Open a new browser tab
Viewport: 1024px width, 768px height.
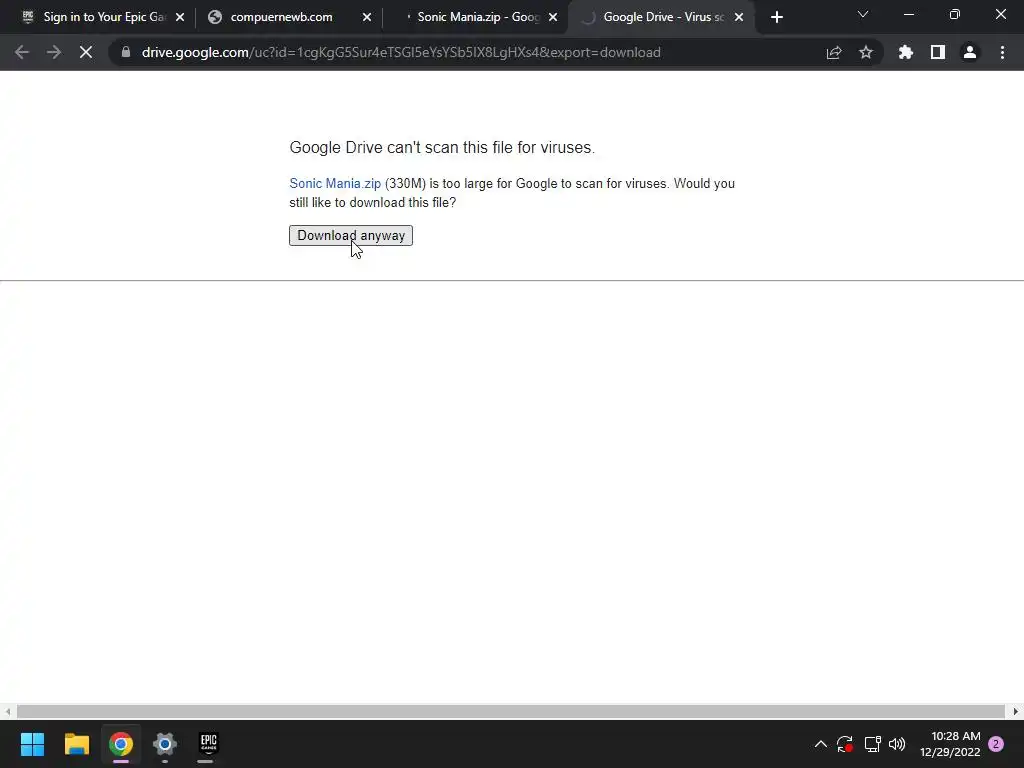tap(776, 17)
